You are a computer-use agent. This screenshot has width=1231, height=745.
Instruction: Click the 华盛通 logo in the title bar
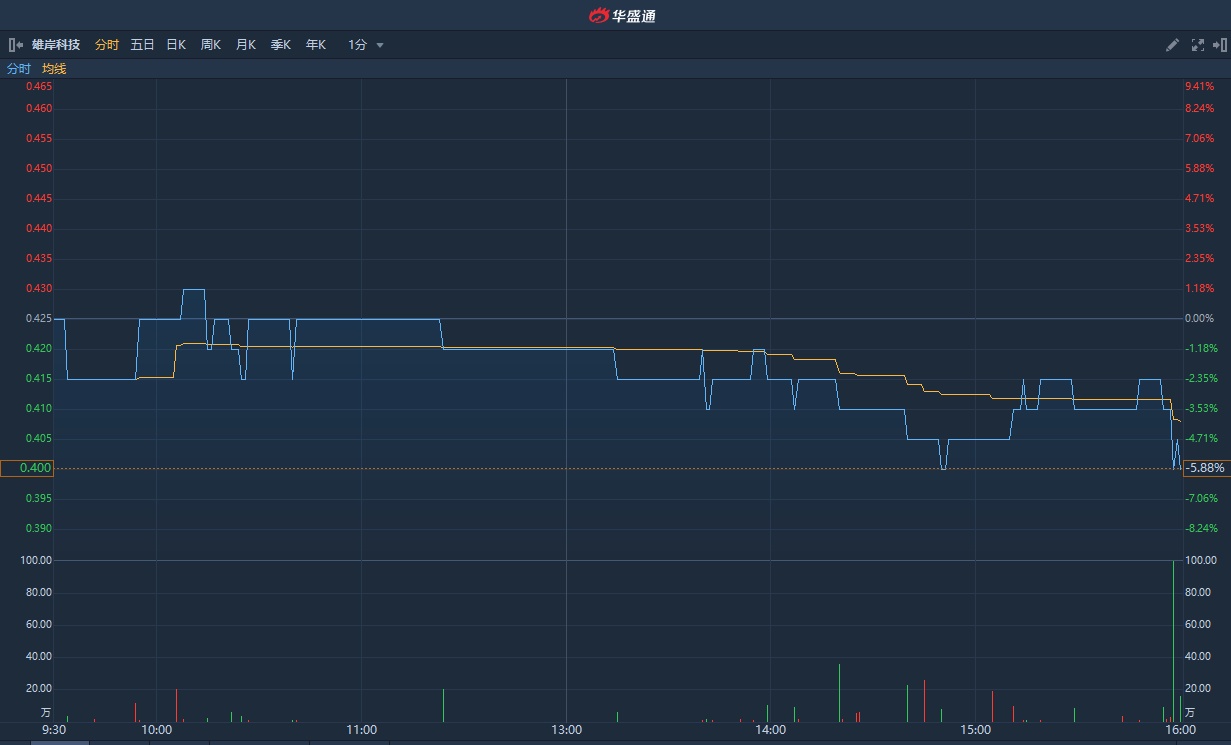pyautogui.click(x=621, y=15)
